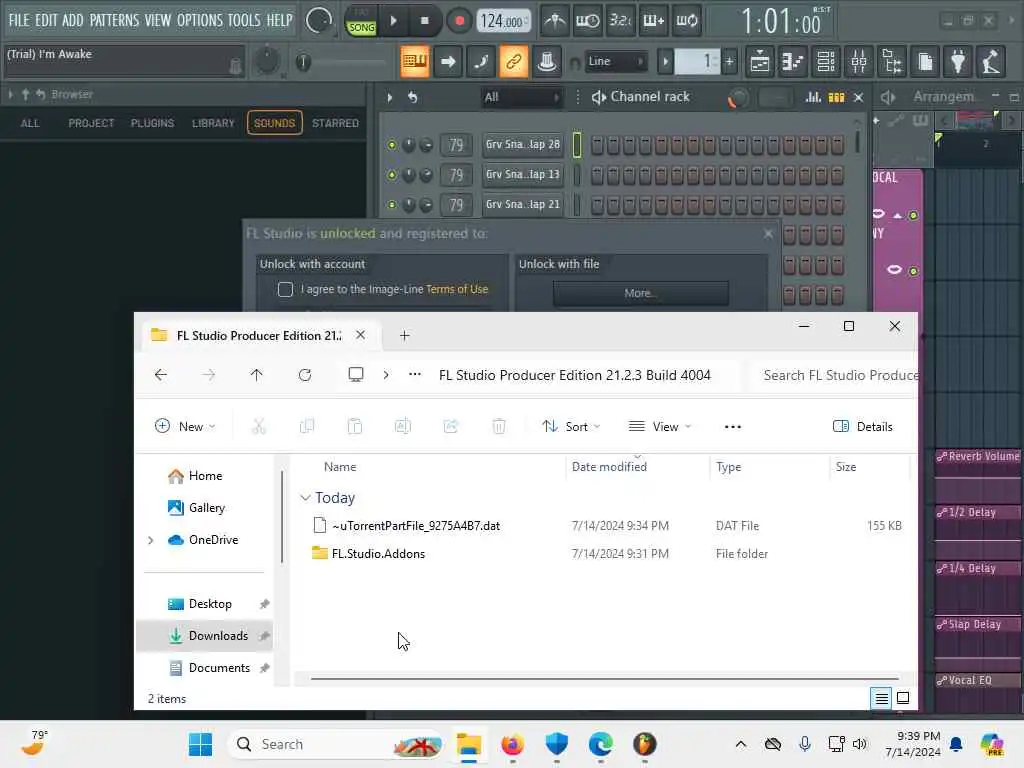Image resolution: width=1024 pixels, height=768 pixels.
Task: Open the New dropdown in File Explorer
Action: (185, 426)
